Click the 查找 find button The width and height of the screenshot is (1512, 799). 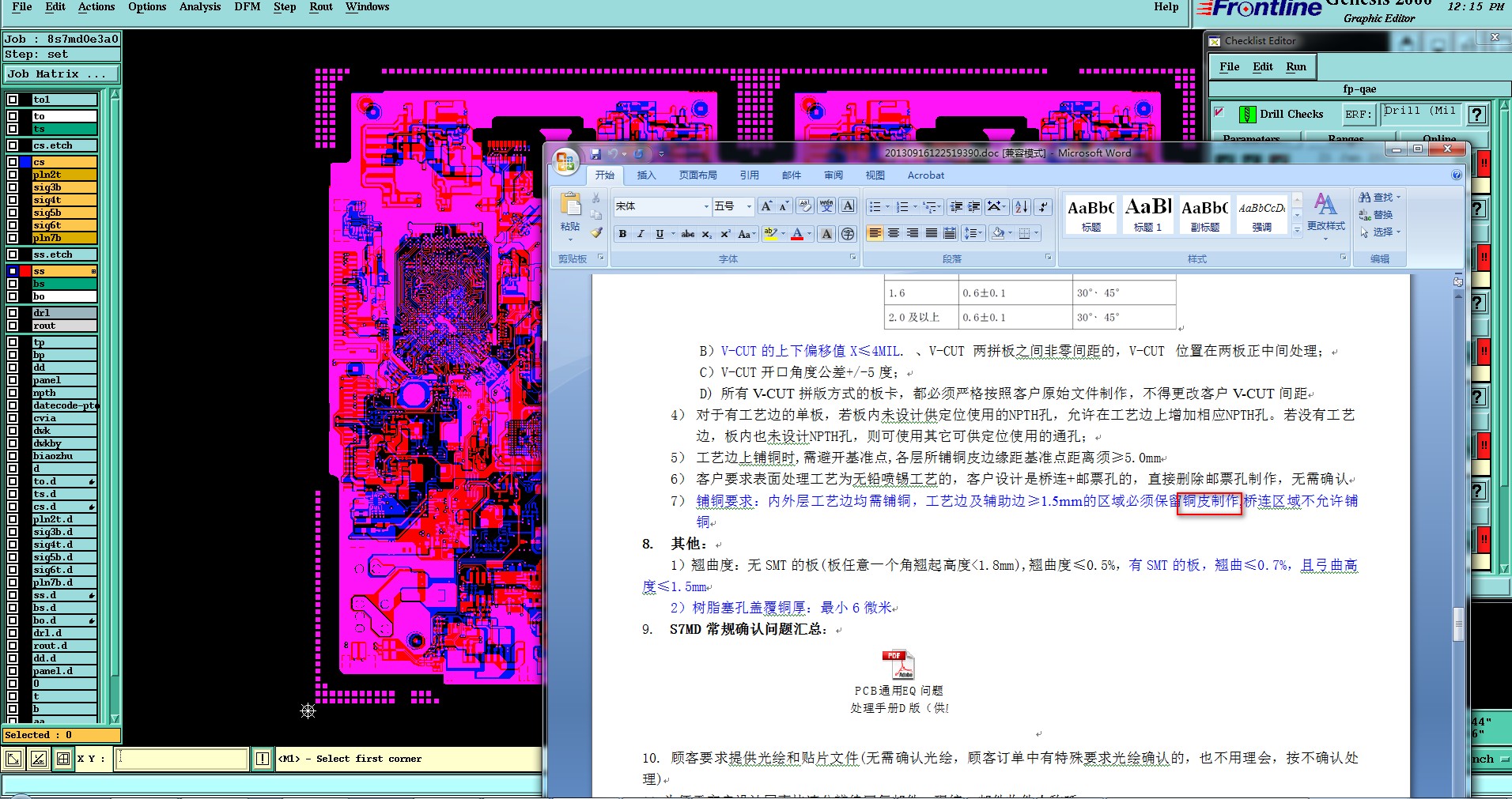1381,198
